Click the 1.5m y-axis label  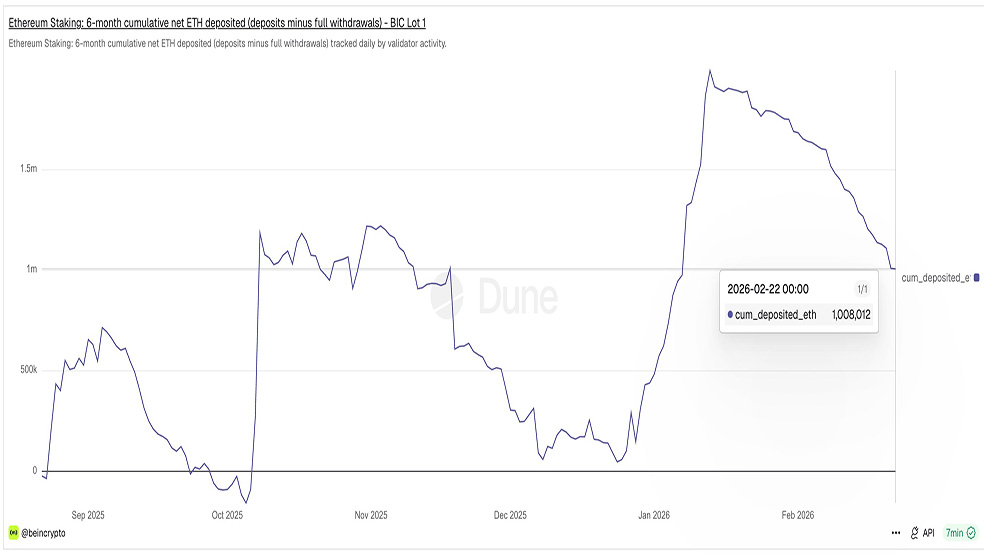pyautogui.click(x=28, y=169)
